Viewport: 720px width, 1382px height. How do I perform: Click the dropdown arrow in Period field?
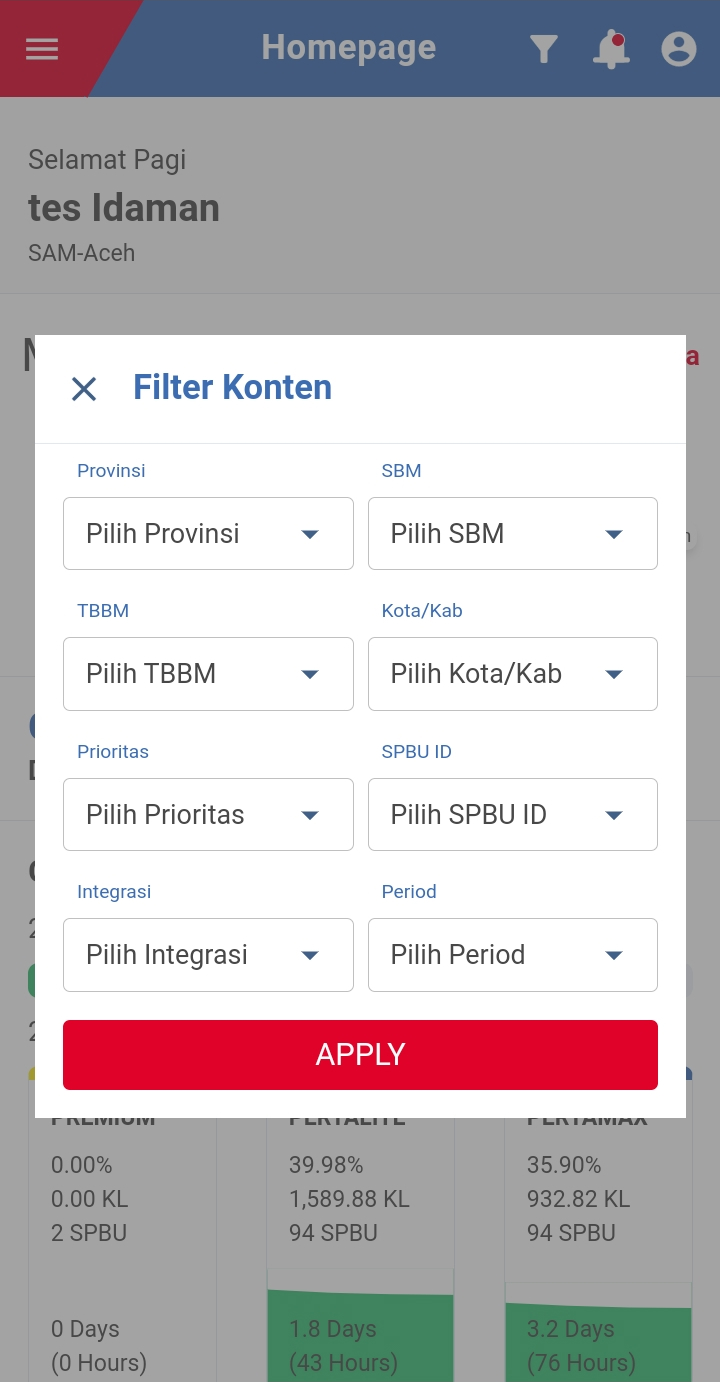click(x=614, y=956)
